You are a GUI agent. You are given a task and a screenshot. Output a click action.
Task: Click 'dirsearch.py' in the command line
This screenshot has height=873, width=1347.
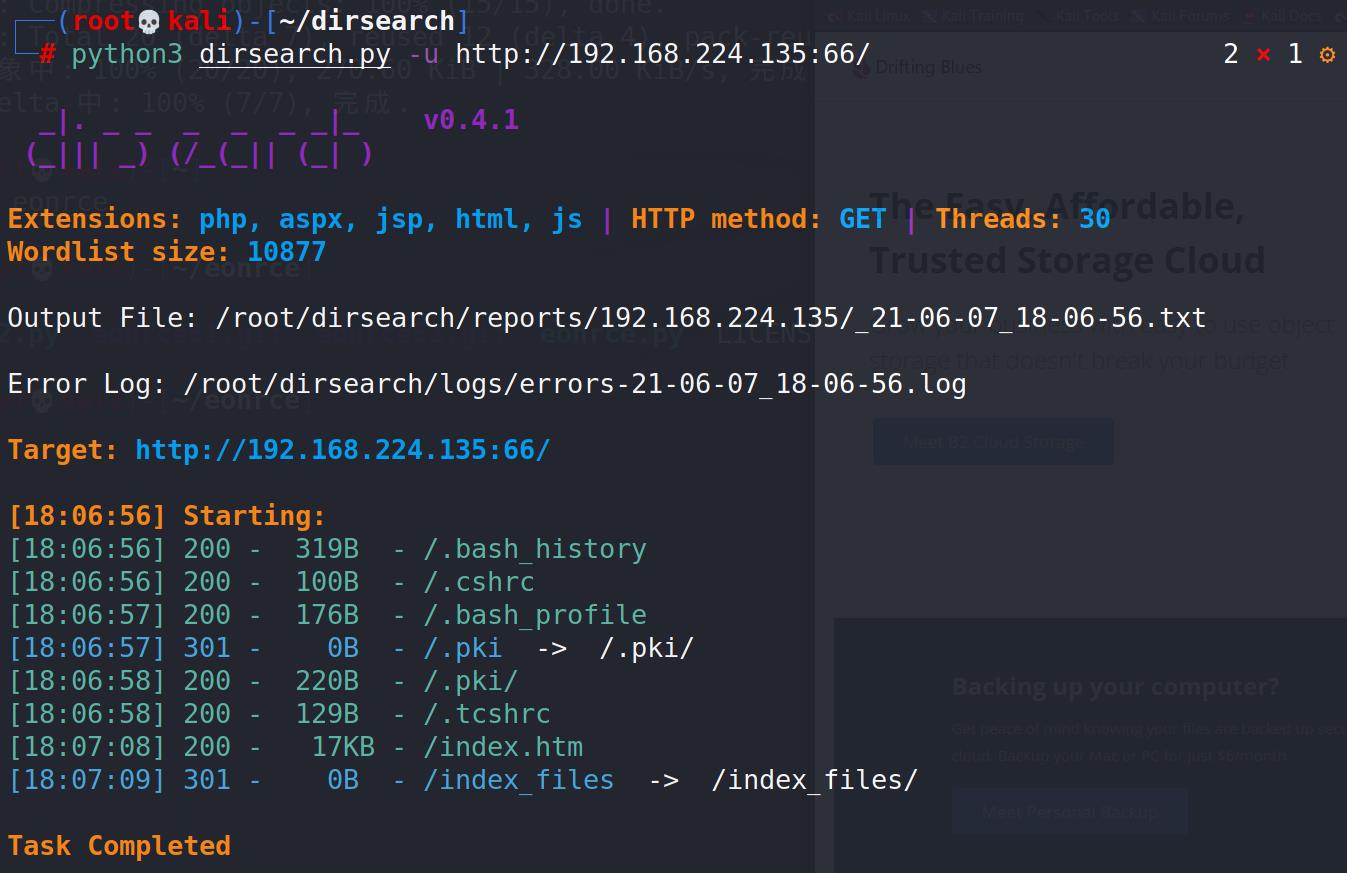(x=295, y=54)
